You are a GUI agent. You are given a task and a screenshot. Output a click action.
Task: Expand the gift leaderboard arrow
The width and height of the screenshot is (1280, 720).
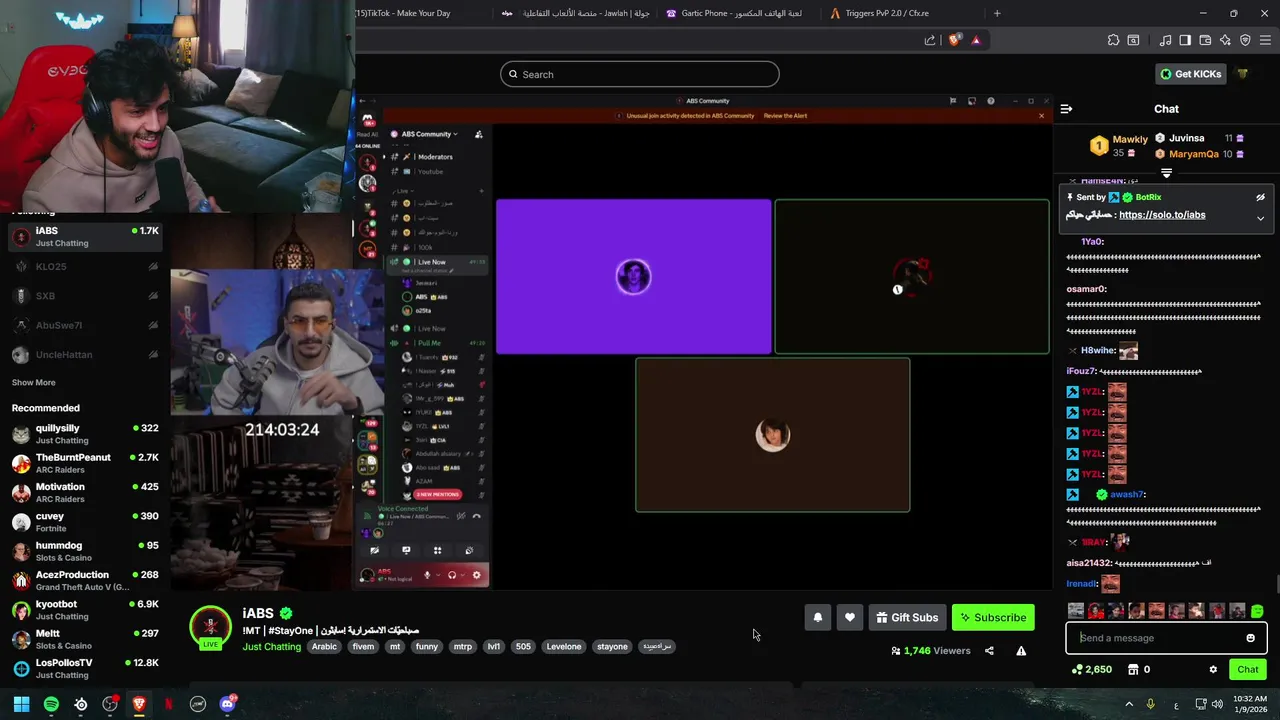click(x=1166, y=173)
